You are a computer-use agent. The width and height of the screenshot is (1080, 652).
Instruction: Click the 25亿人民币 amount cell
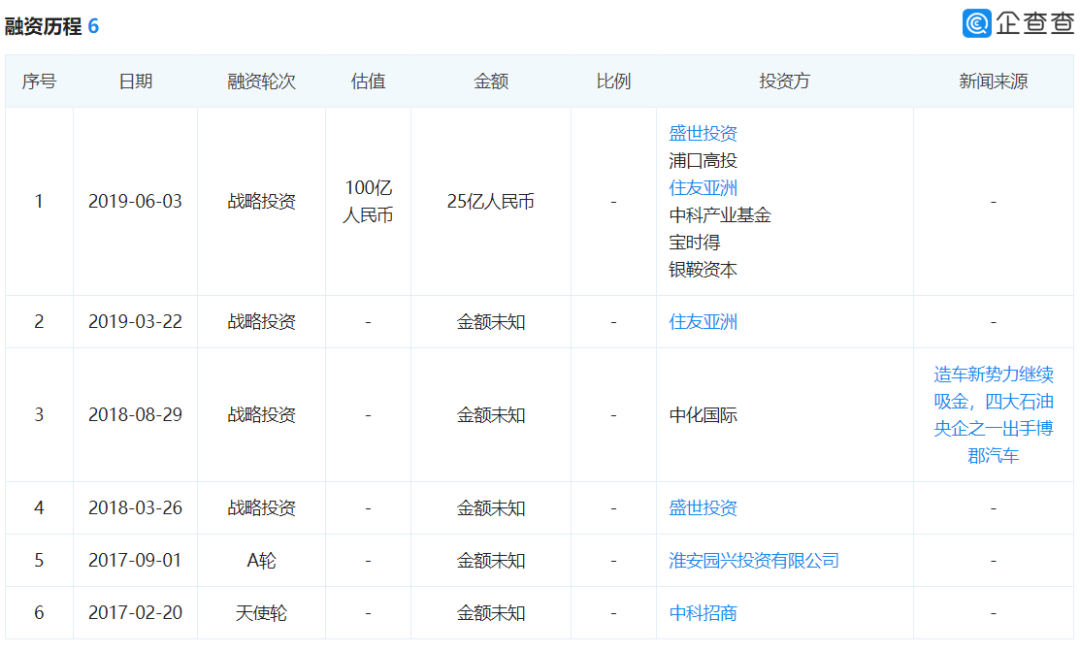(x=490, y=201)
